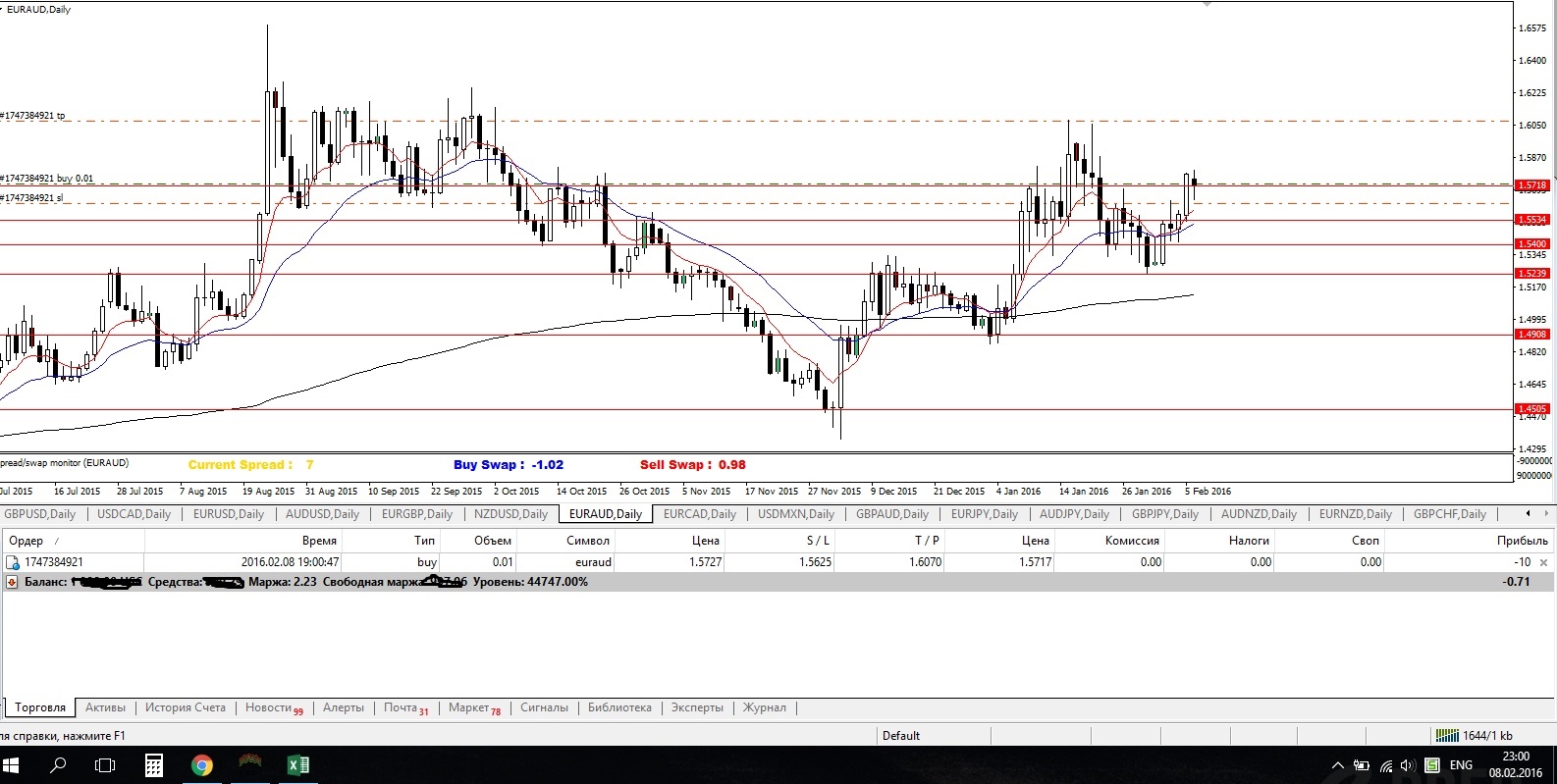1557x784 pixels.
Task: Select the 1.5718 price label on the scale
Action: [1532, 184]
